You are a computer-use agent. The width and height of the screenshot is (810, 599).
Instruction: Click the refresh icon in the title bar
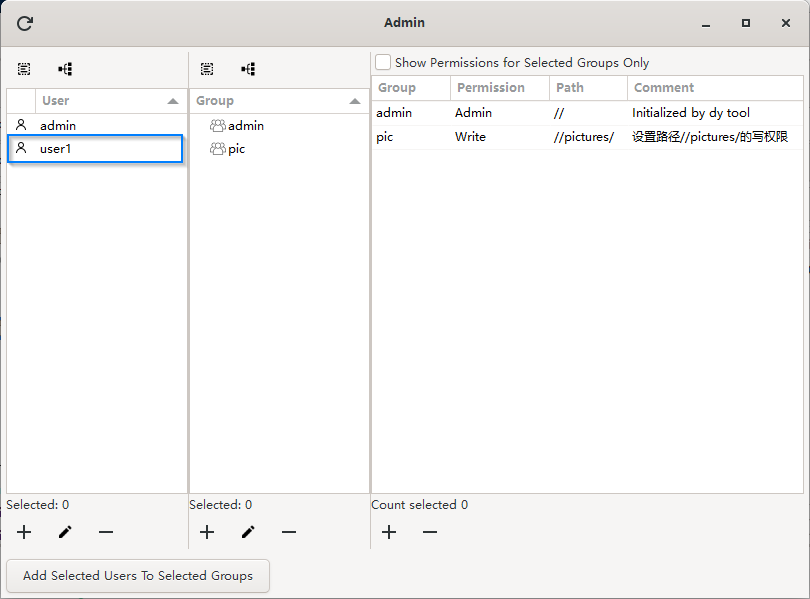[x=25, y=23]
